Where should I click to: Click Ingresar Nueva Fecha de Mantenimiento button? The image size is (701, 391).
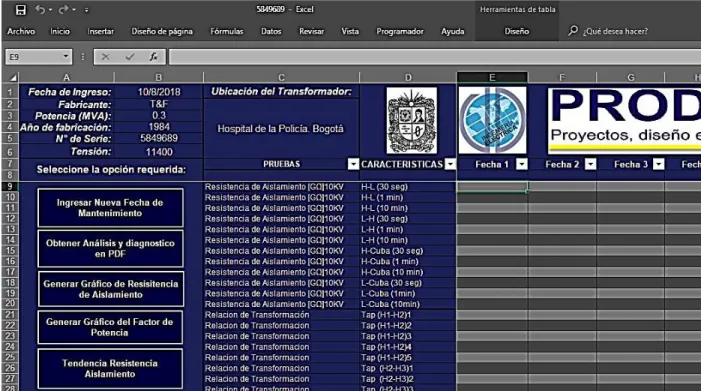pos(110,208)
